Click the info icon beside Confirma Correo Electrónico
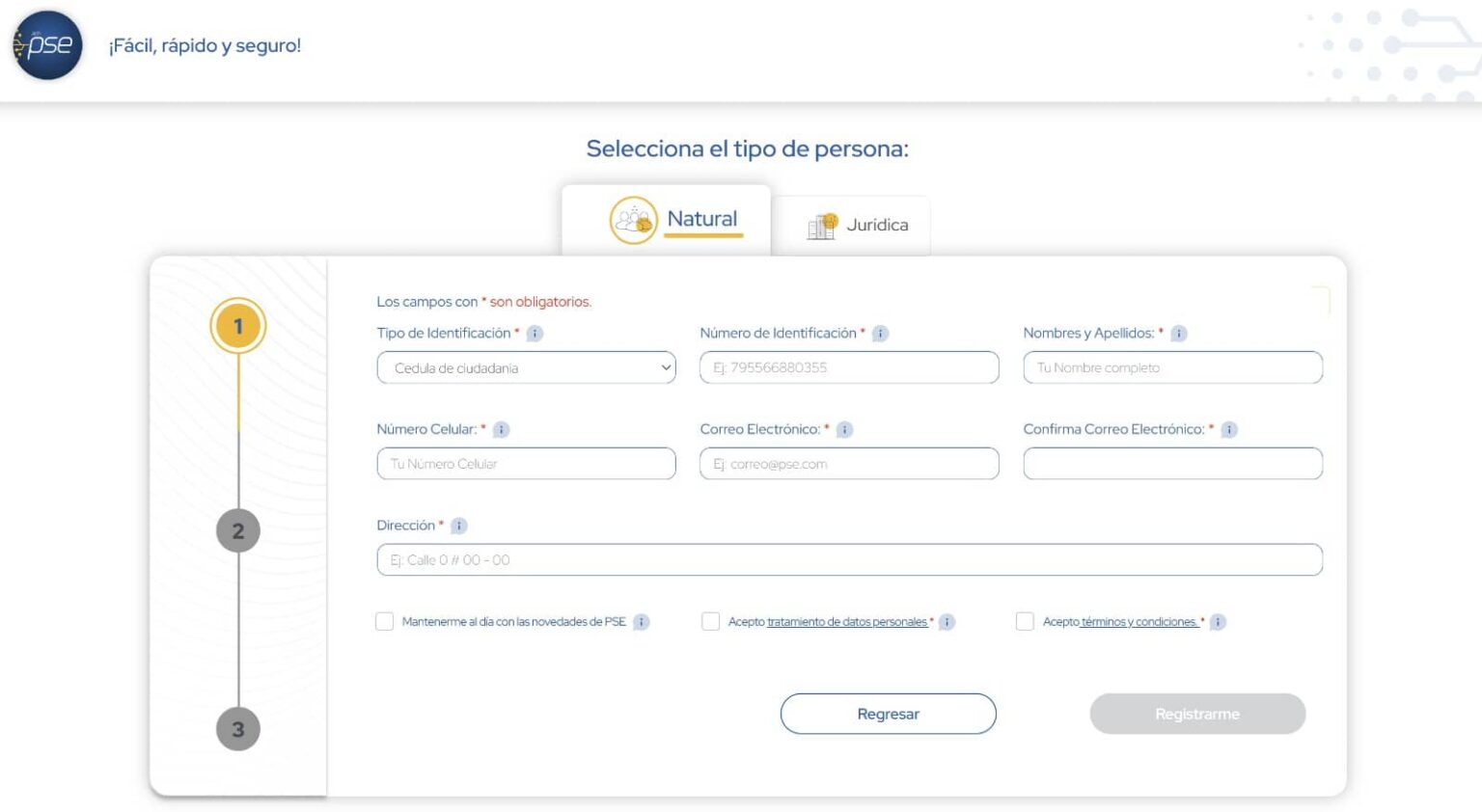This screenshot has height=812, width=1482. coord(1229,430)
